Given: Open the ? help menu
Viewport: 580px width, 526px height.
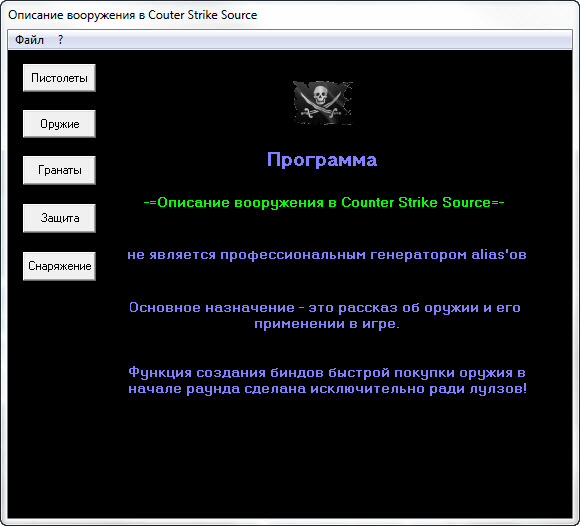Looking at the screenshot, I should pyautogui.click(x=60, y=40).
